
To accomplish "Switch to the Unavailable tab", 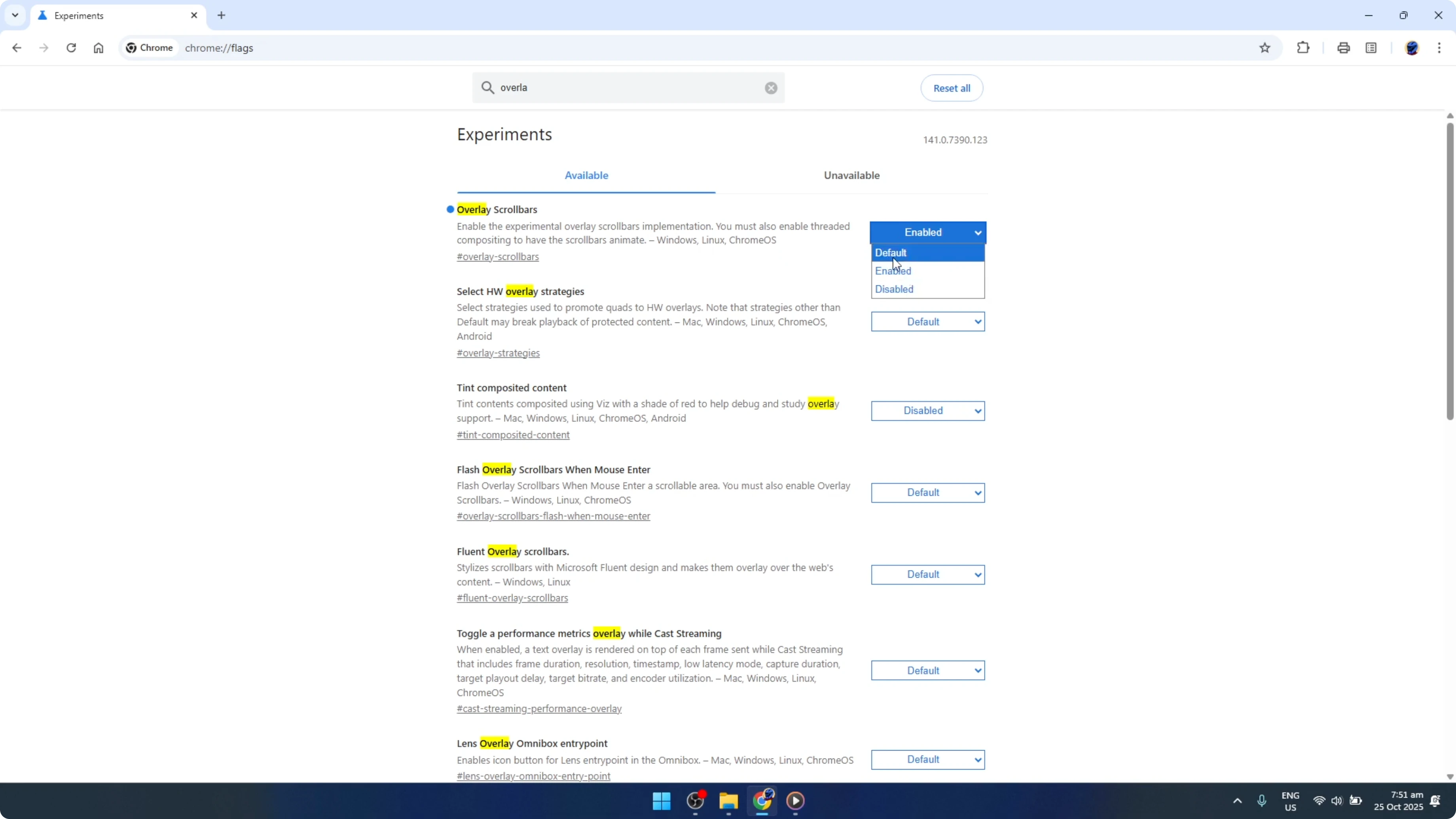I will (x=851, y=175).
